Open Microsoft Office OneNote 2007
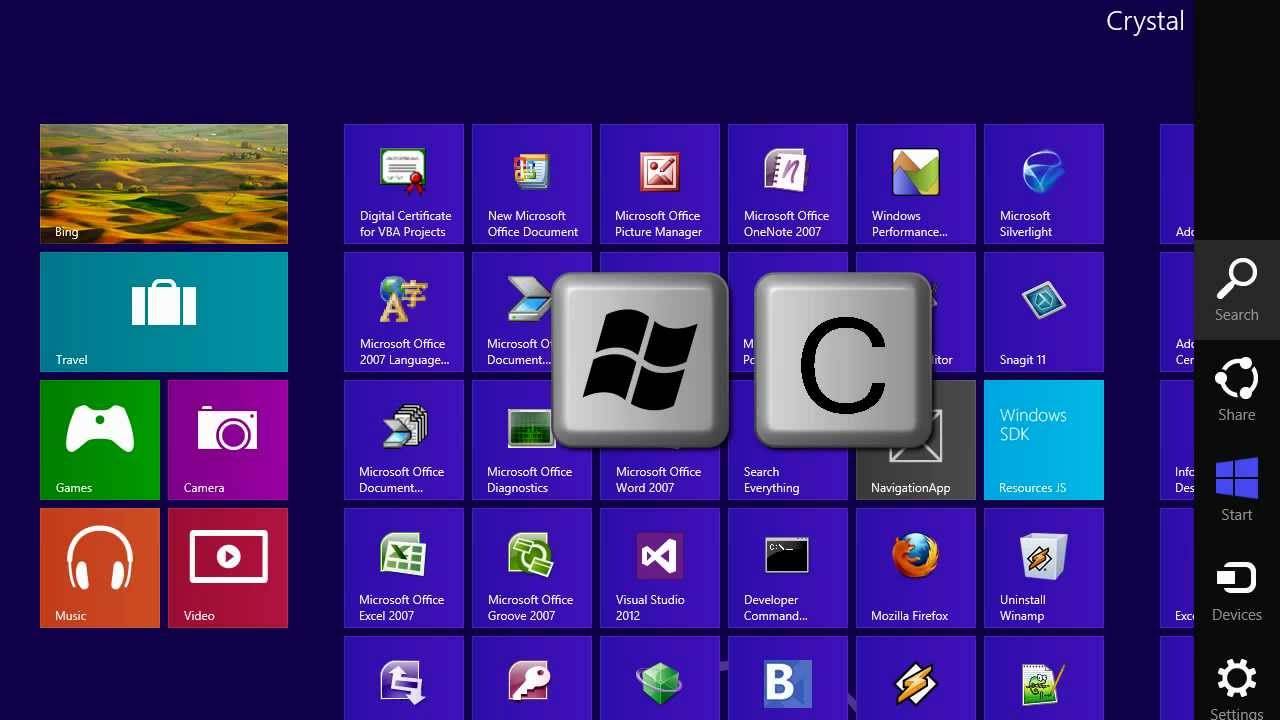Viewport: 1280px width, 720px height. tap(787, 184)
